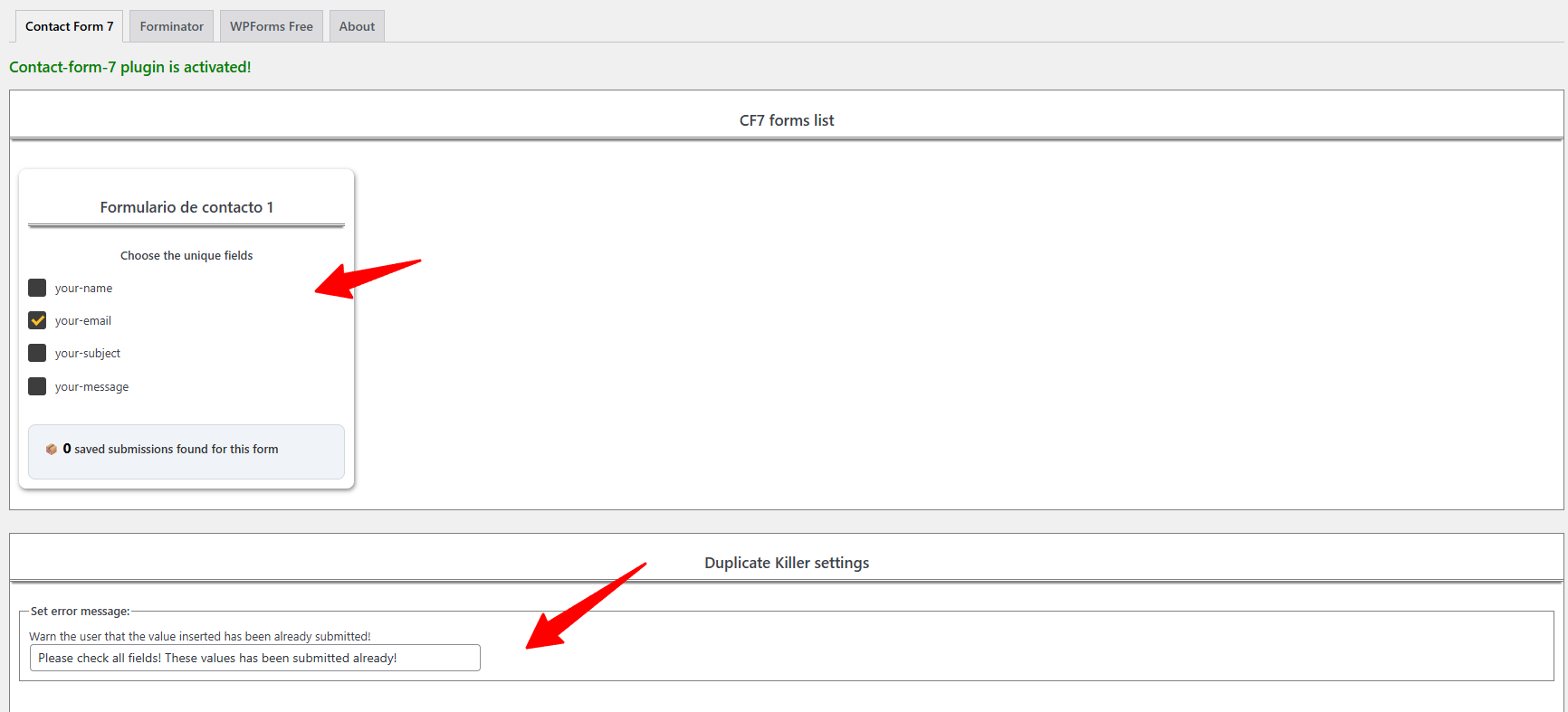This screenshot has height=712, width=1568.
Task: Click the CF7 forms list heading
Action: point(786,120)
